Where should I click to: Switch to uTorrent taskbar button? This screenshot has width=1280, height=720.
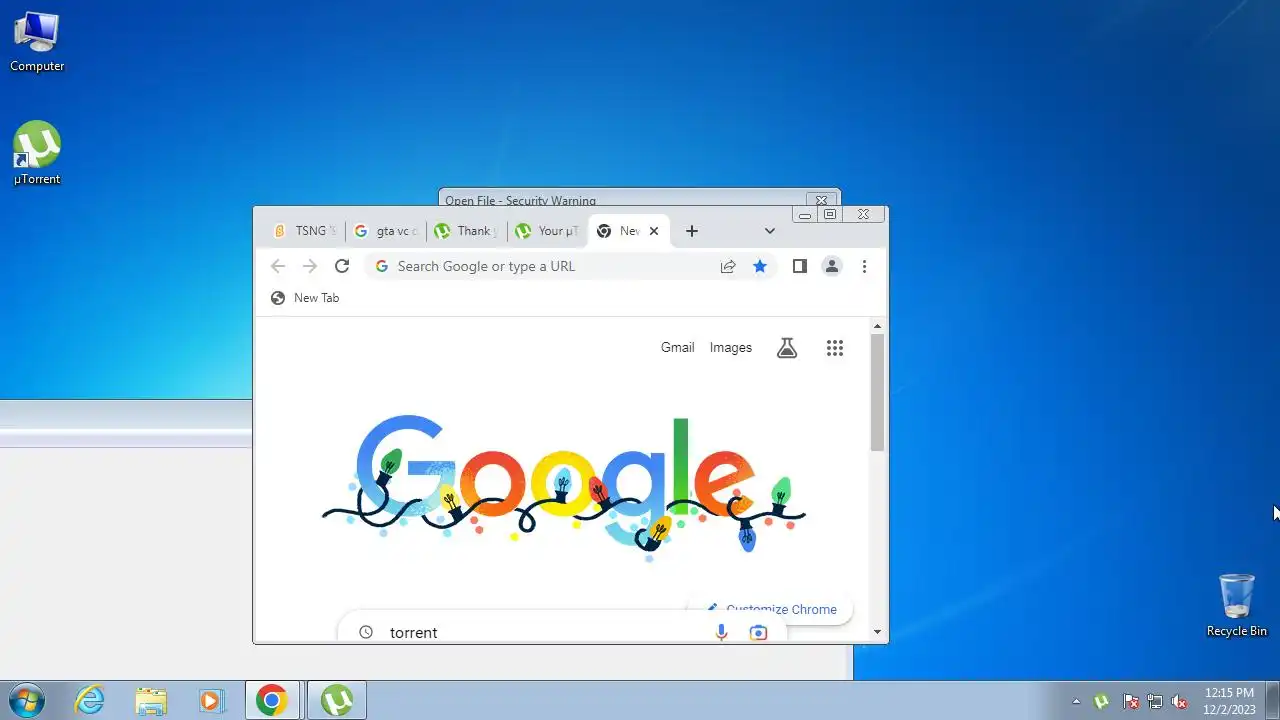[337, 700]
